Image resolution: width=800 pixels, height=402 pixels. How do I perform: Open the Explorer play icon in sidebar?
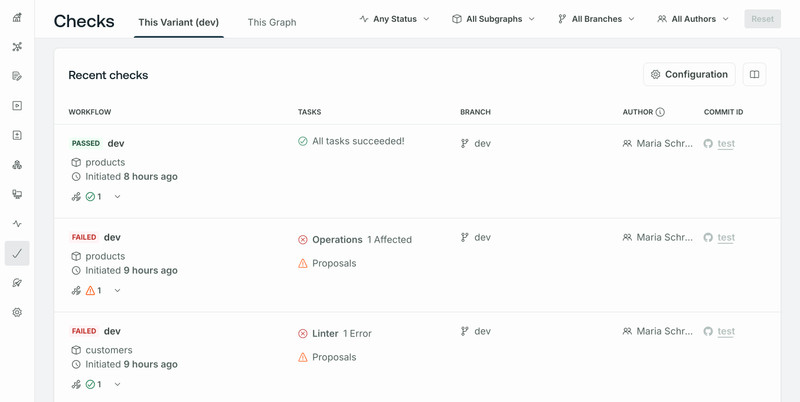coord(17,106)
